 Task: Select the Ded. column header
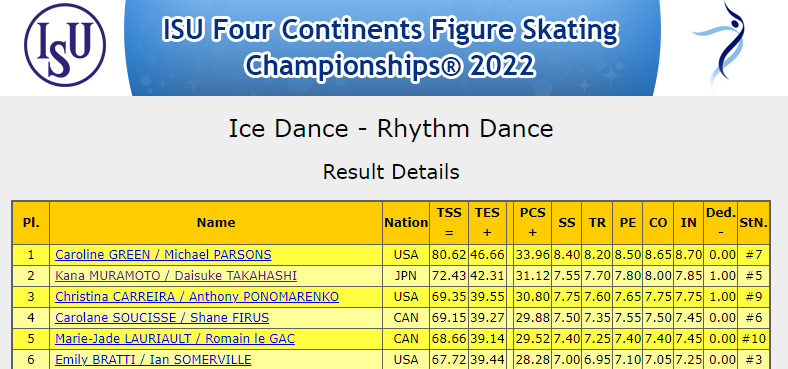[721, 223]
